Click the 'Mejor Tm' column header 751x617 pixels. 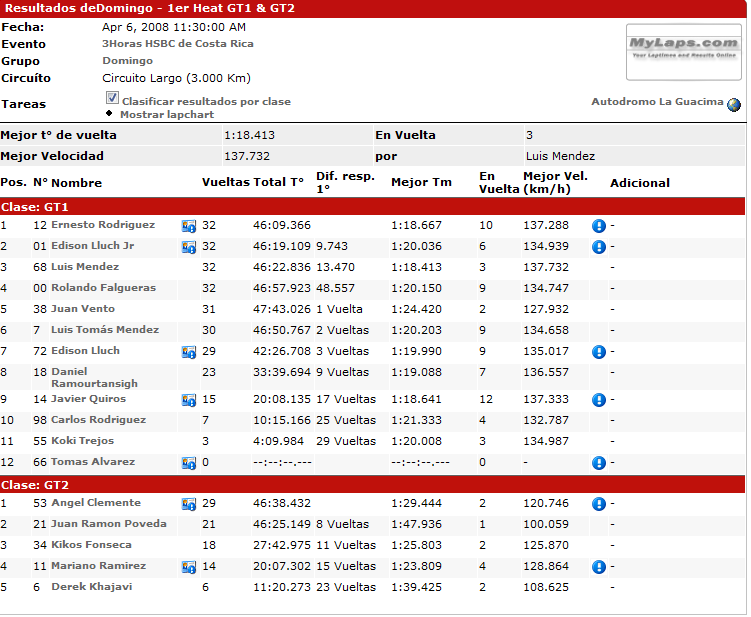tap(421, 183)
